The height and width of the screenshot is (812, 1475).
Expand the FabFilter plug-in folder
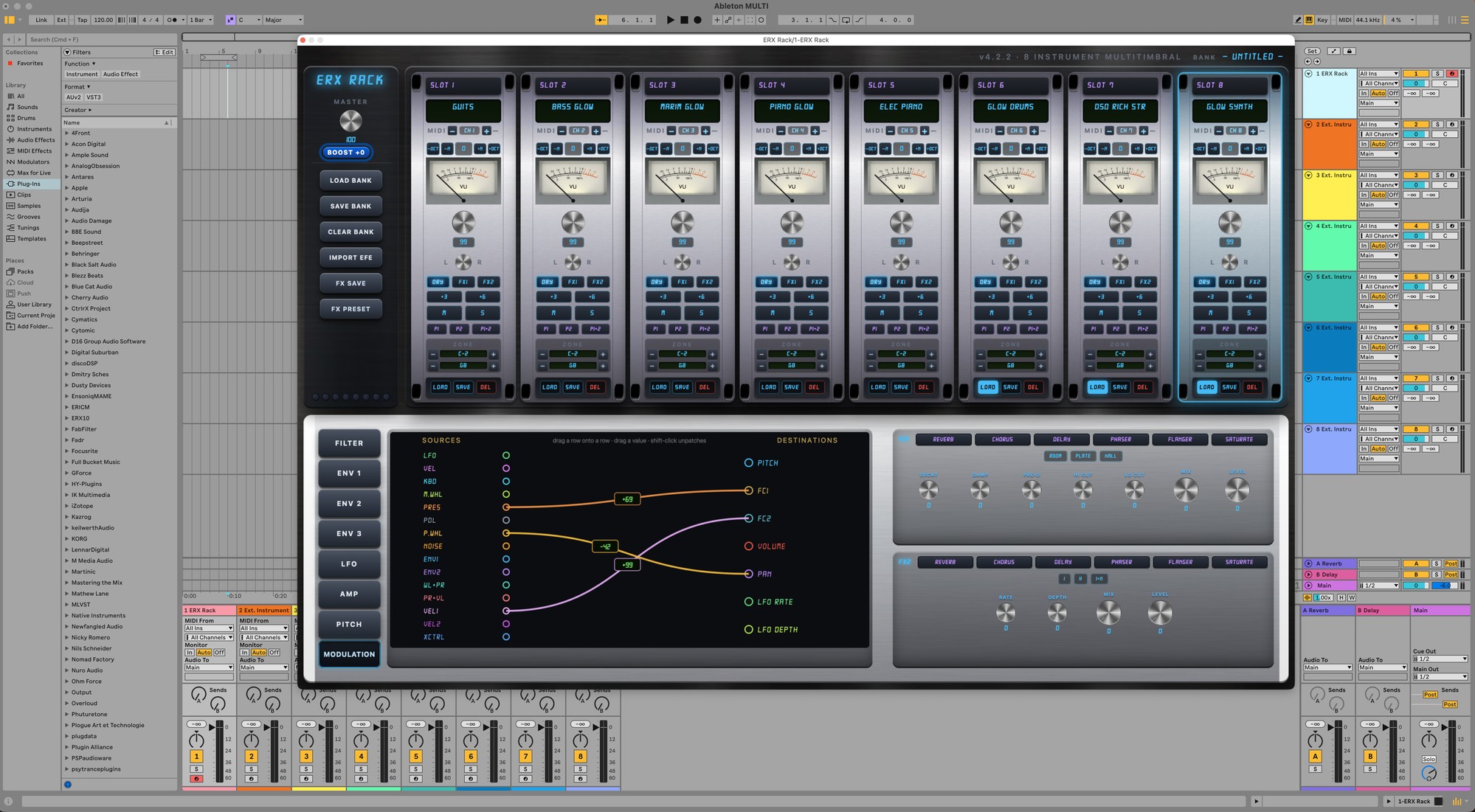(66, 428)
